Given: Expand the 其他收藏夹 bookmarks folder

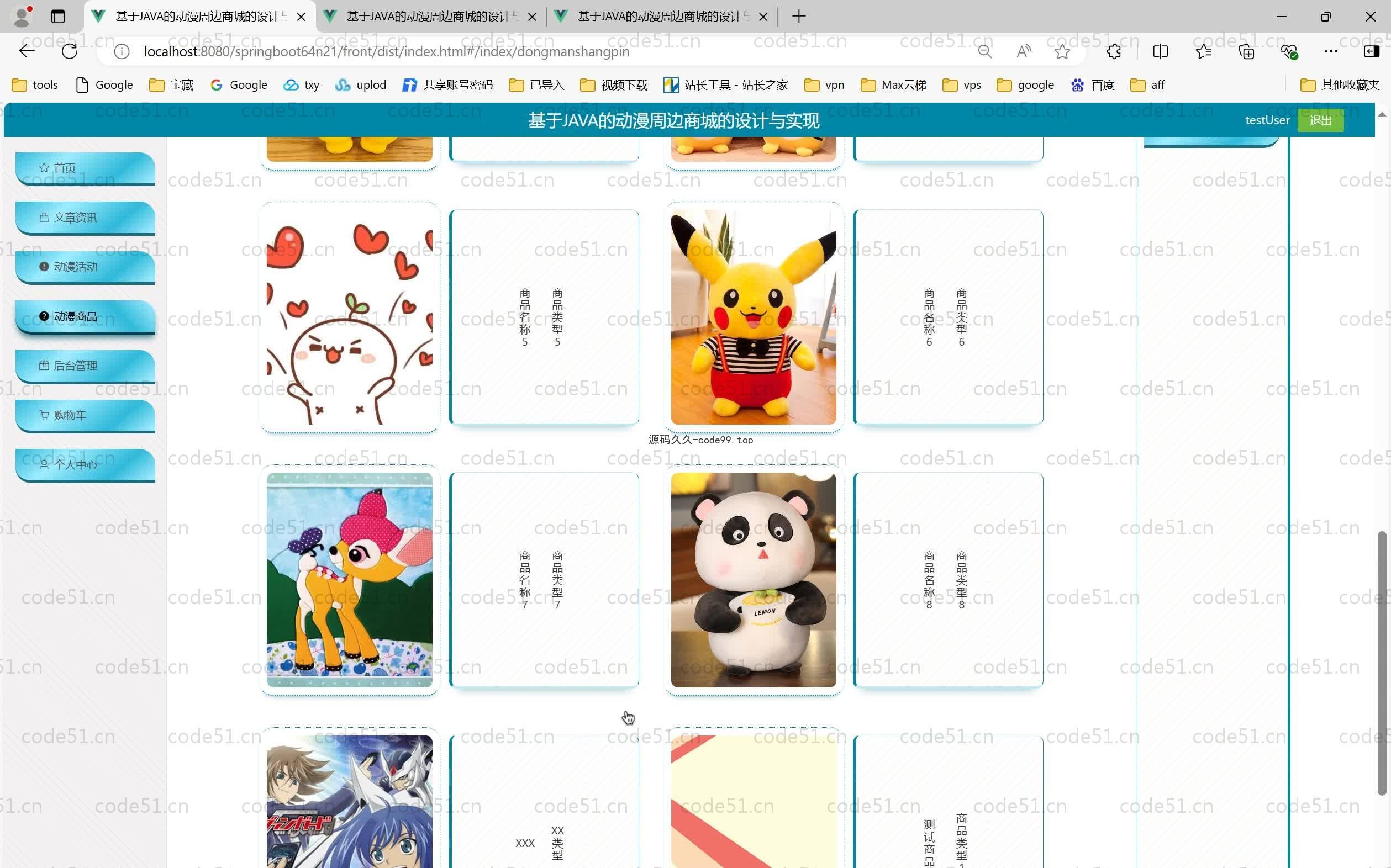Looking at the screenshot, I should pos(1339,85).
